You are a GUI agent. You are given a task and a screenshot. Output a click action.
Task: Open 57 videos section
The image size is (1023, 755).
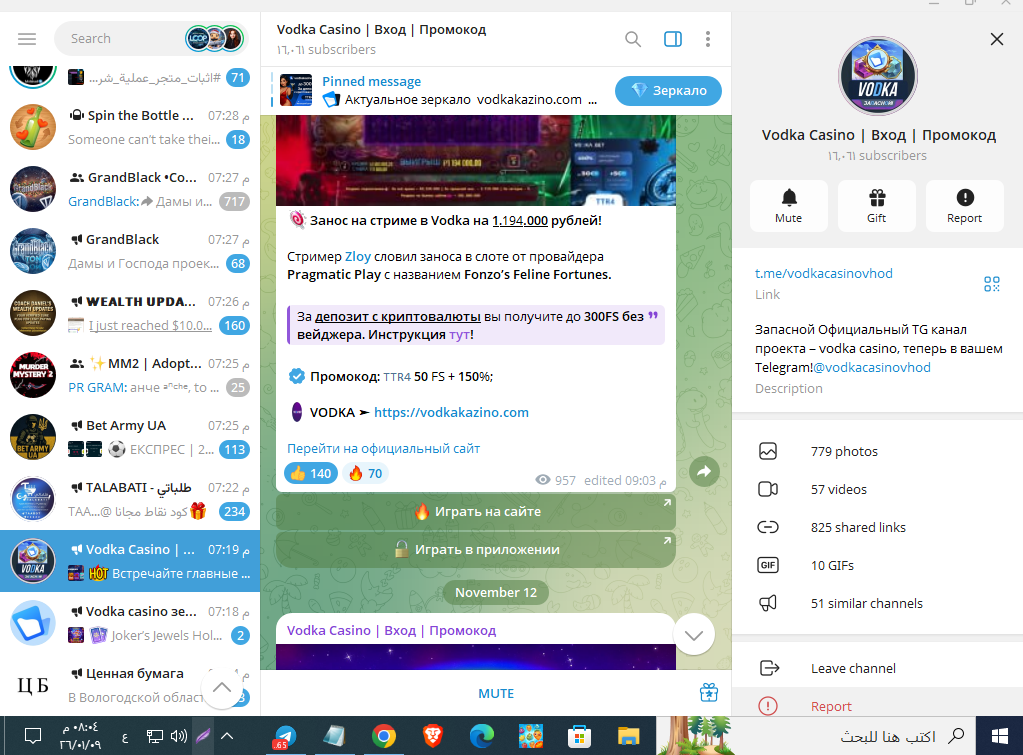(877, 489)
